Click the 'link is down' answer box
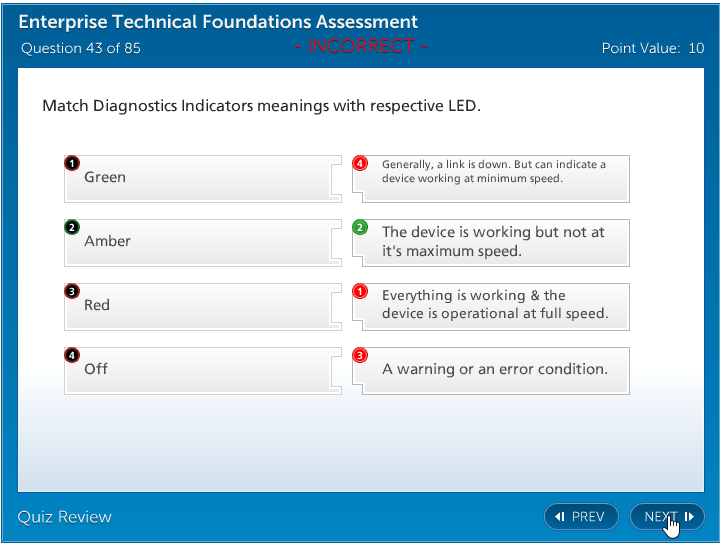The width and height of the screenshot is (720, 546). point(495,178)
